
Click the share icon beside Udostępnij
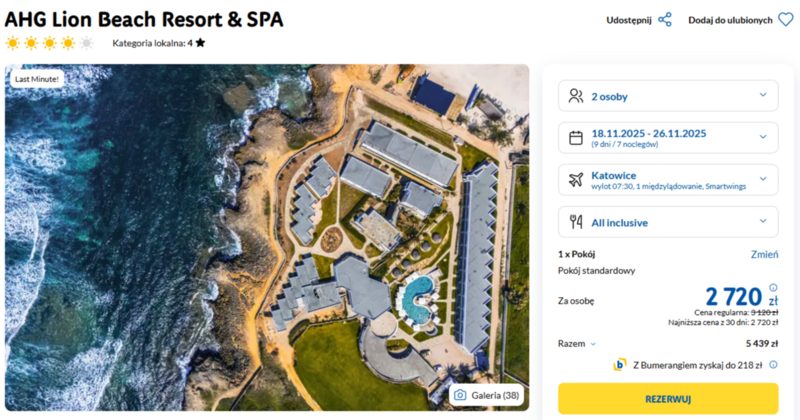pos(665,19)
